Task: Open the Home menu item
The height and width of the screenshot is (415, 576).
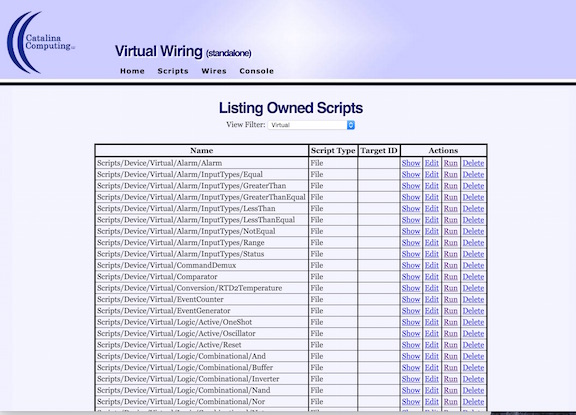Action: tap(132, 71)
